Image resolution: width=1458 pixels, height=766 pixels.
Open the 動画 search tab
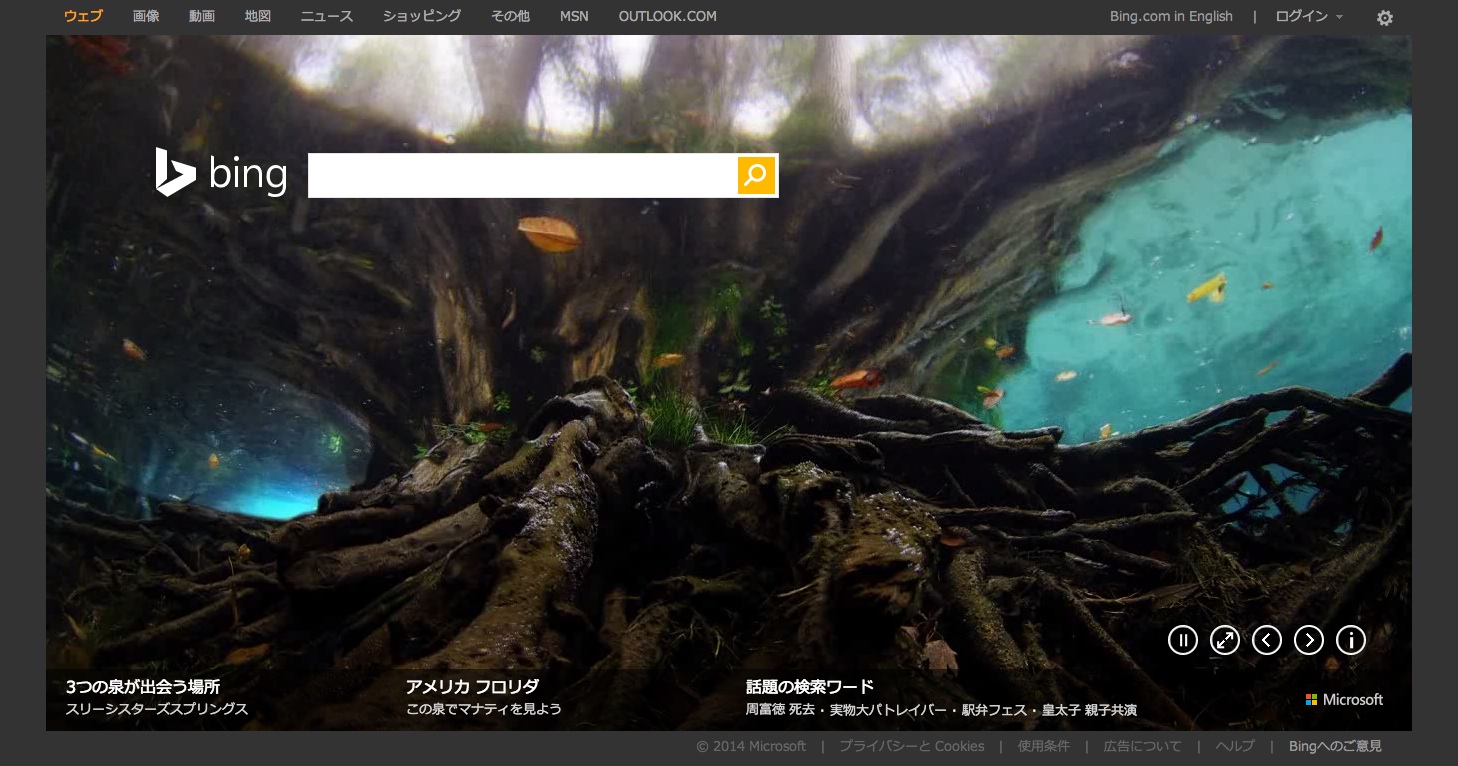point(202,16)
